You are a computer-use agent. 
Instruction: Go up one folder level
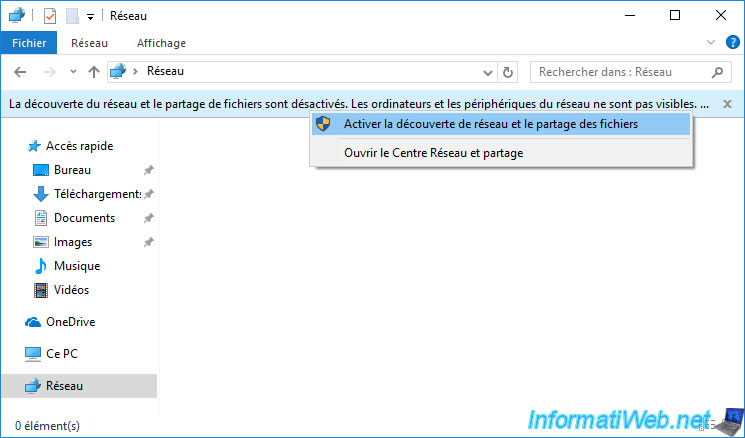(x=94, y=72)
